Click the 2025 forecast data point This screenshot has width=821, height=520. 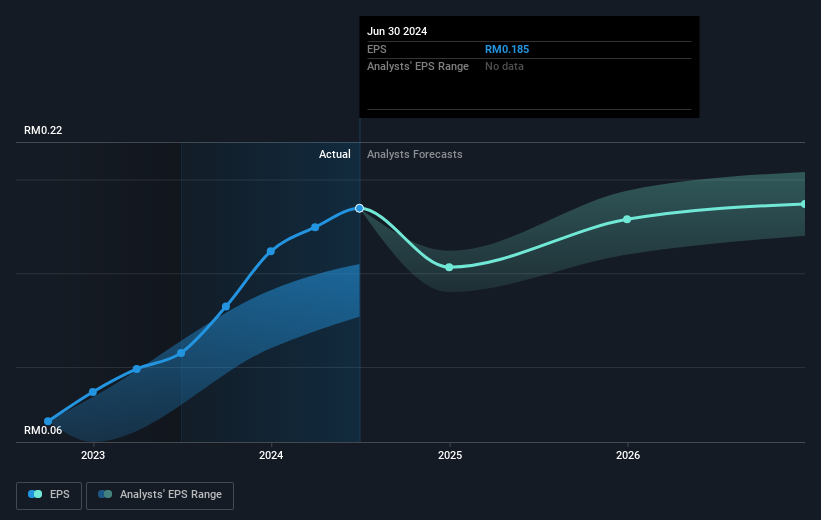(449, 267)
